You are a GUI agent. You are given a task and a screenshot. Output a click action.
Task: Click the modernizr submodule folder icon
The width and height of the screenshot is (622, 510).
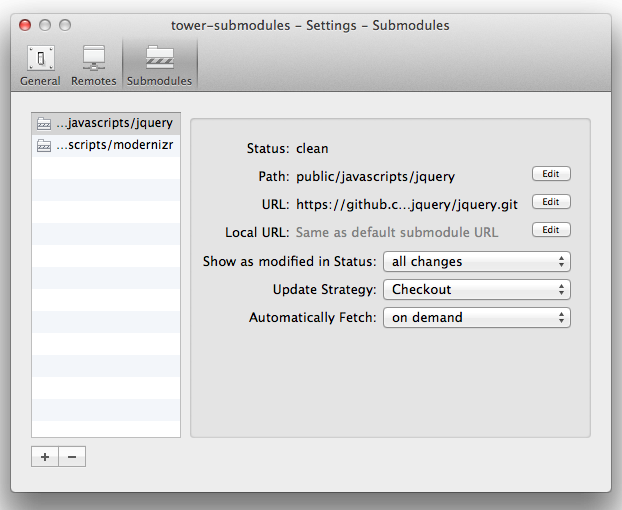pos(44,145)
